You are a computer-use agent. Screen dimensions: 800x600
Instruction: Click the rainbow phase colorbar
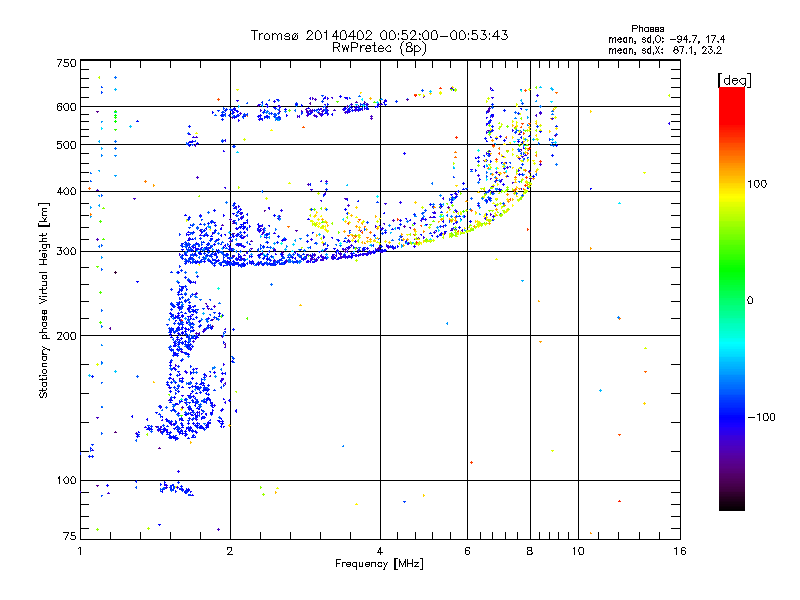click(732, 299)
